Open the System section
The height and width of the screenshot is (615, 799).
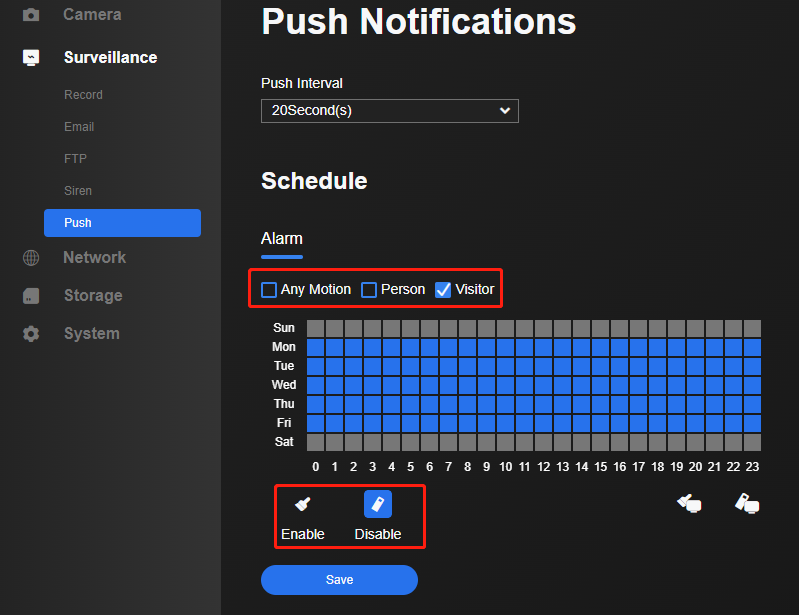pyautogui.click(x=92, y=334)
